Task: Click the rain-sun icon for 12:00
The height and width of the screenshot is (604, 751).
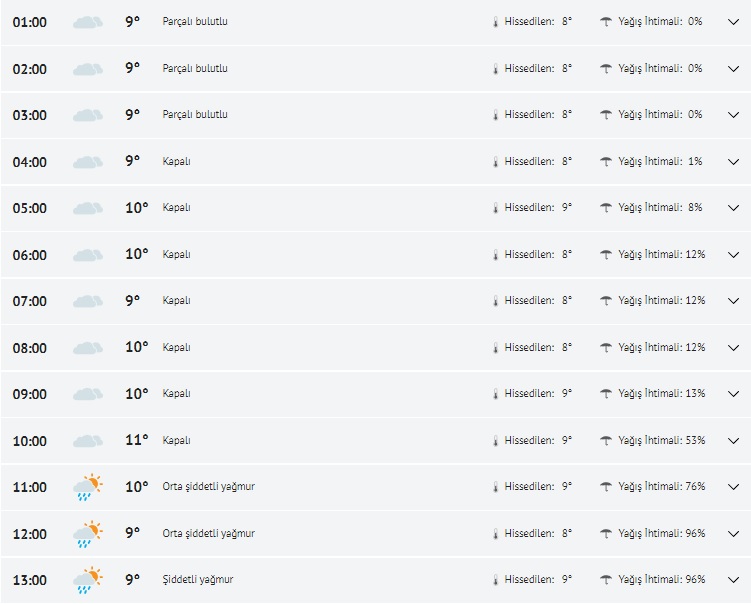Action: (88, 534)
